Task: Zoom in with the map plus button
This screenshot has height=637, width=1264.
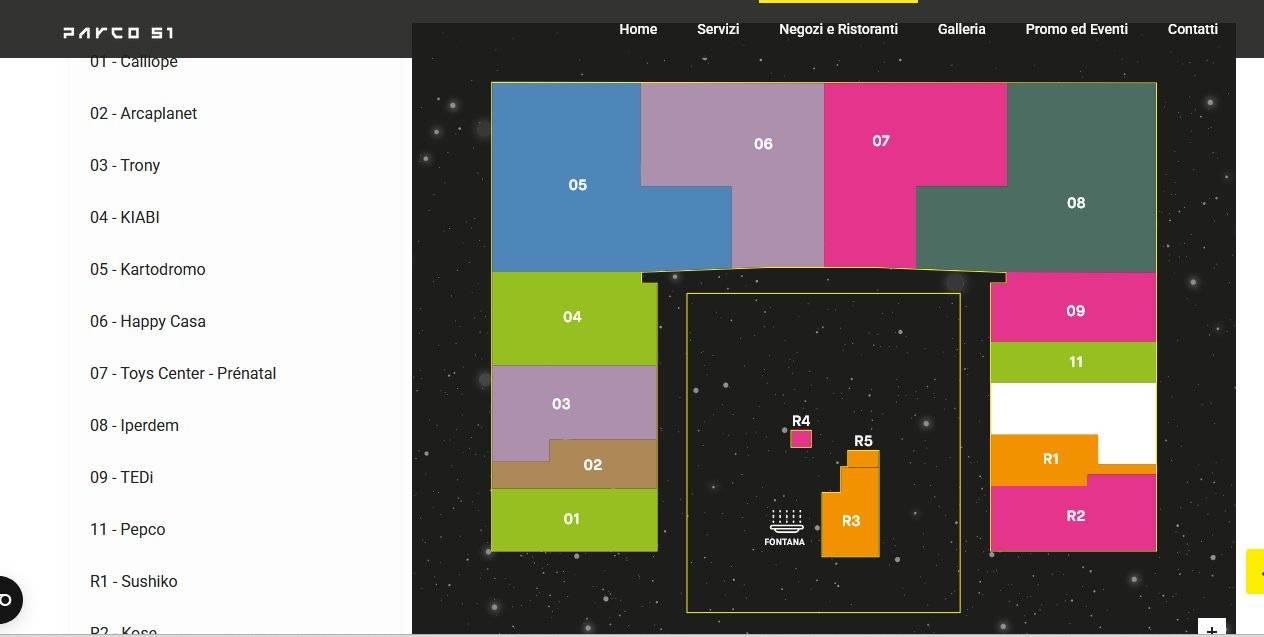Action: [x=1211, y=630]
